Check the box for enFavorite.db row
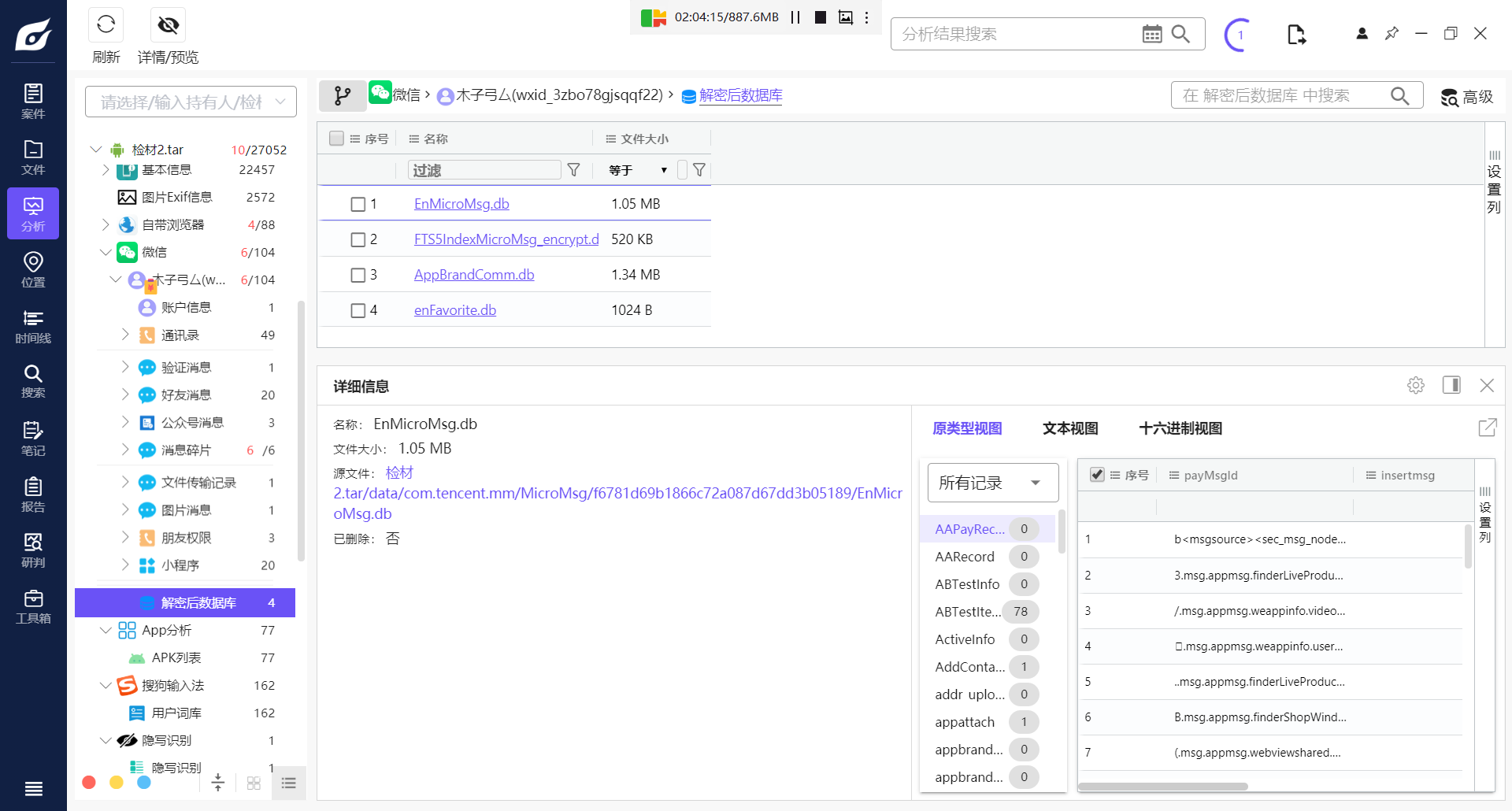The width and height of the screenshot is (1512, 811). tap(358, 311)
